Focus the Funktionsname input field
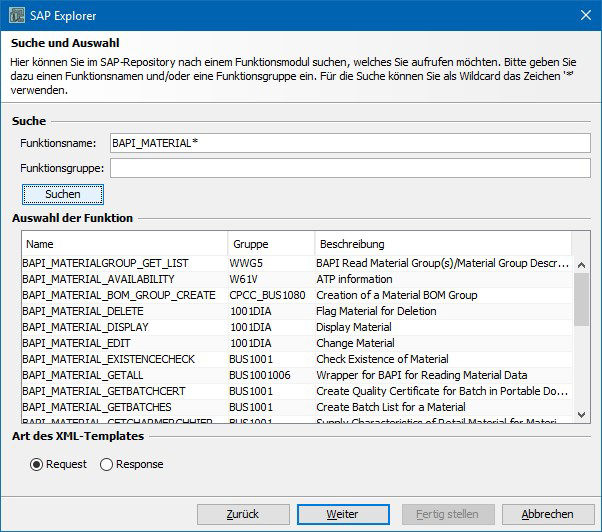This screenshot has width=602, height=532. click(x=350, y=143)
